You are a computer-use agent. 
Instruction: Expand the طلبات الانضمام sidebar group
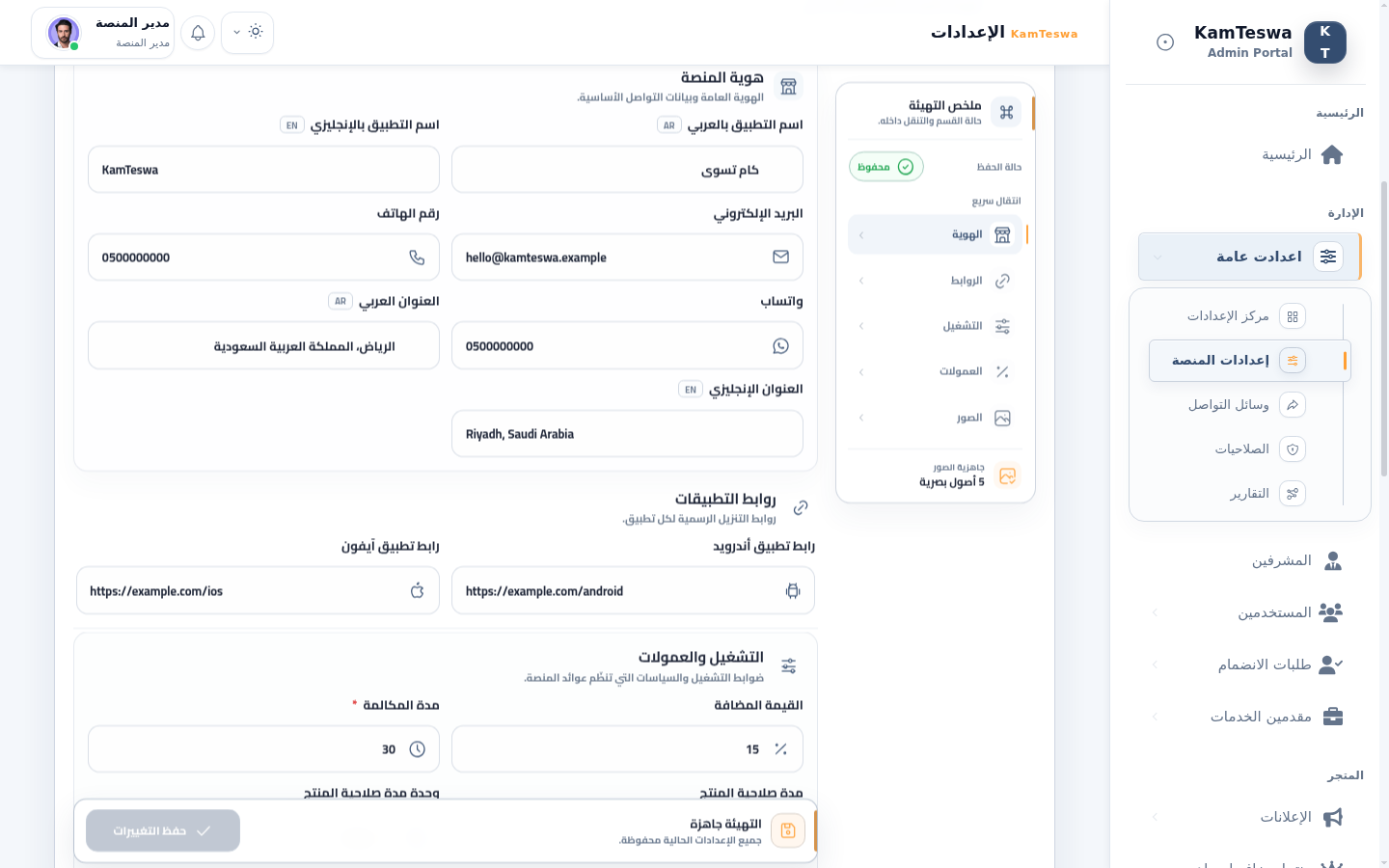[x=1249, y=665]
